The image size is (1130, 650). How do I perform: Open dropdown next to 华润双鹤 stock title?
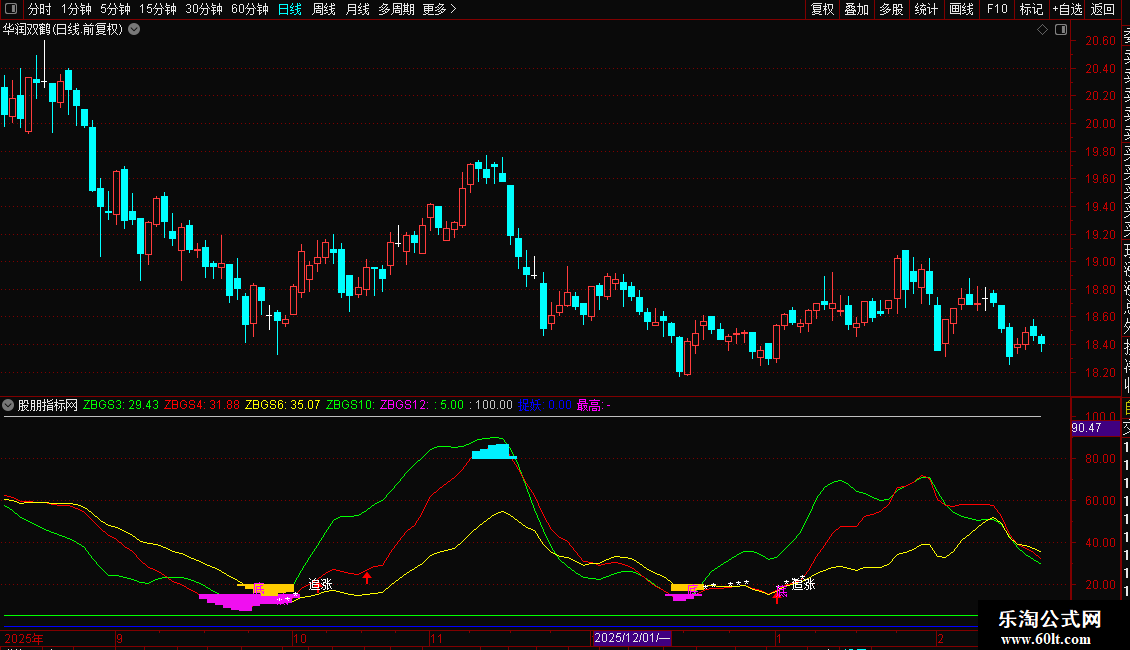click(134, 30)
